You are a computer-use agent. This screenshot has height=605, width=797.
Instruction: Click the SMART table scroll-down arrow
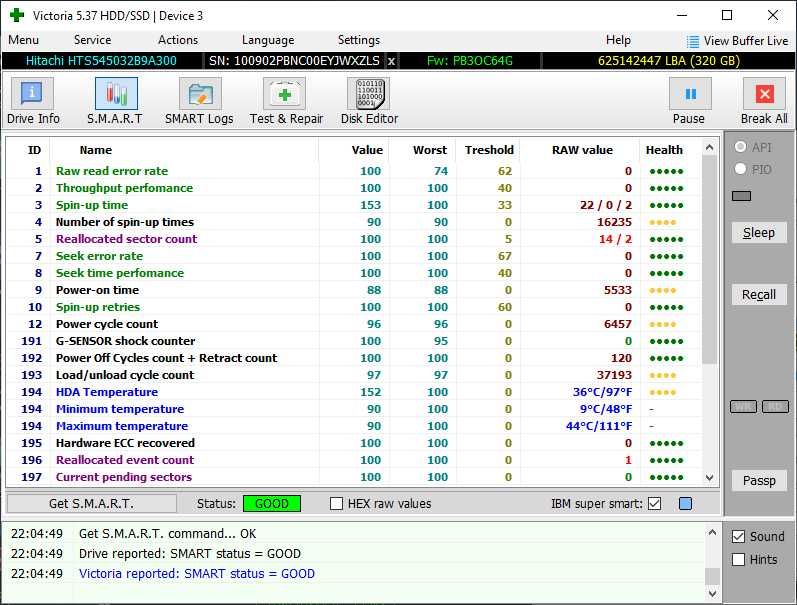(710, 478)
